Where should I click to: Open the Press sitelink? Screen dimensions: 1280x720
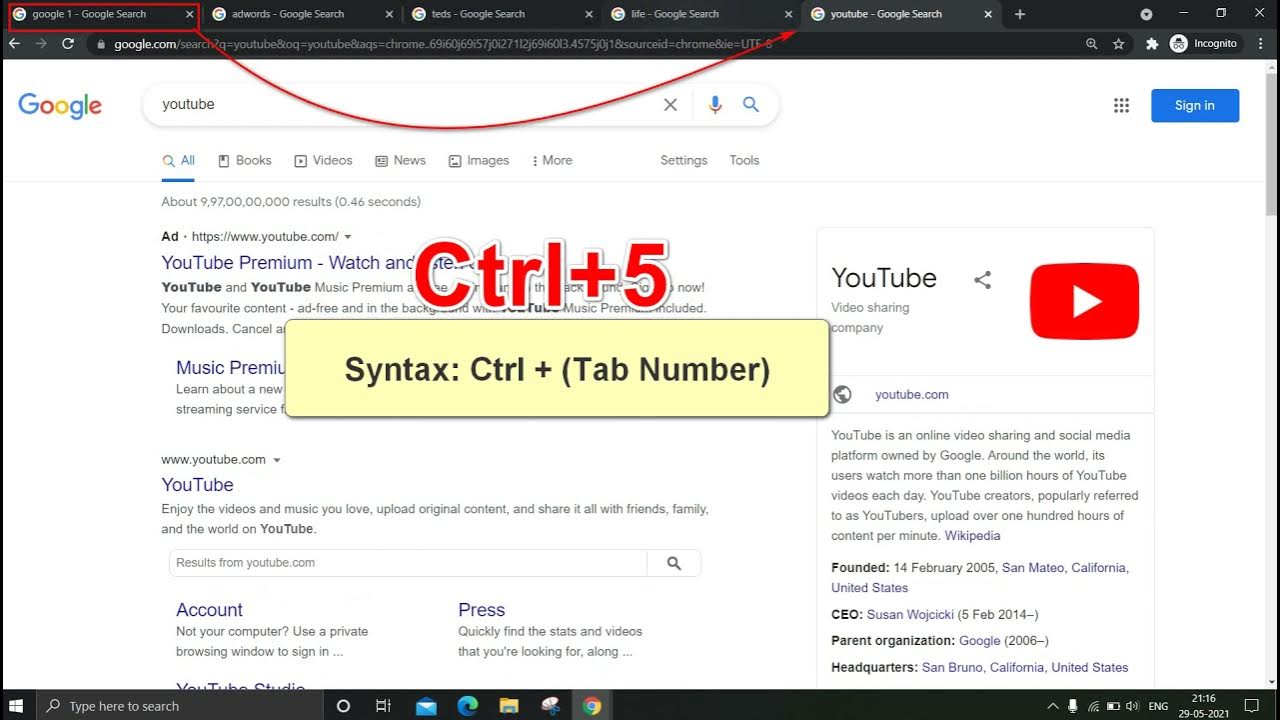click(482, 610)
